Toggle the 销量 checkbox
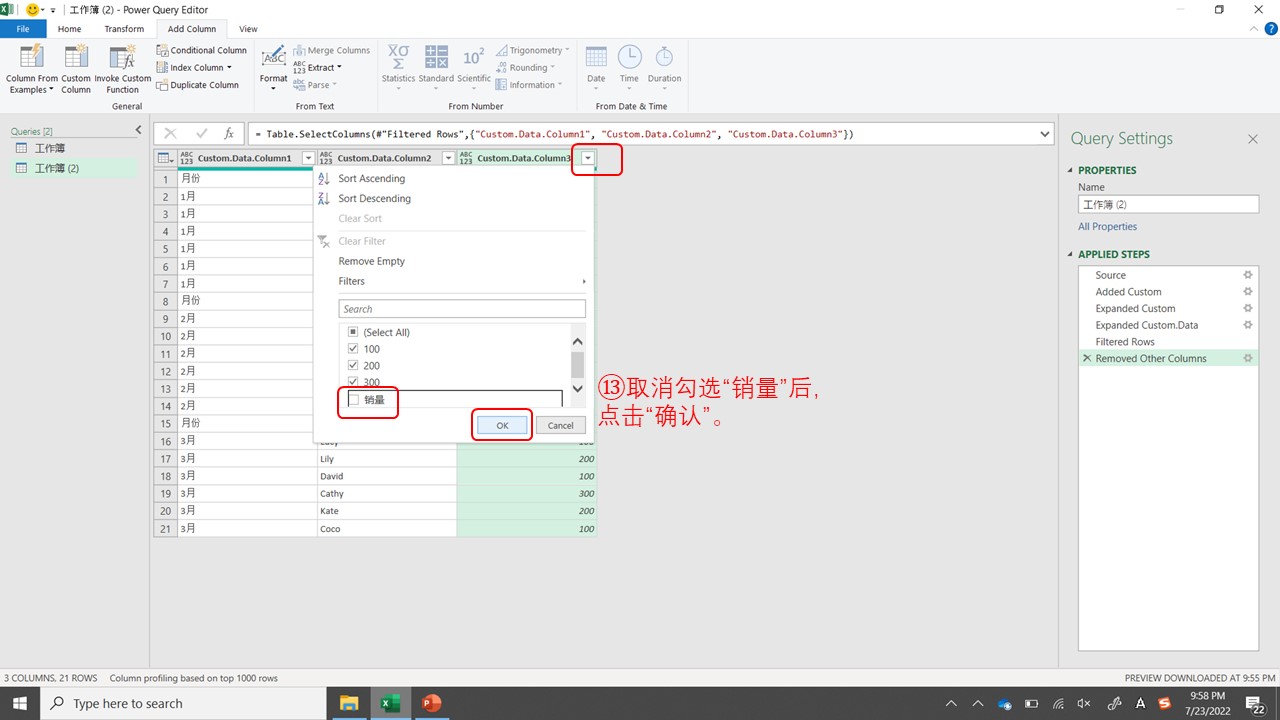The width and height of the screenshot is (1280, 720). point(352,400)
